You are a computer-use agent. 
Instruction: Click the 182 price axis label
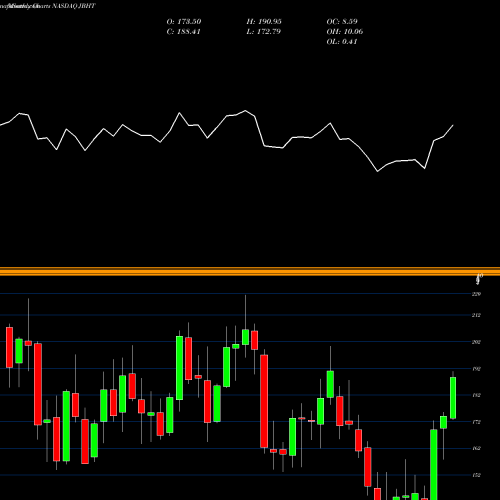coord(476,395)
